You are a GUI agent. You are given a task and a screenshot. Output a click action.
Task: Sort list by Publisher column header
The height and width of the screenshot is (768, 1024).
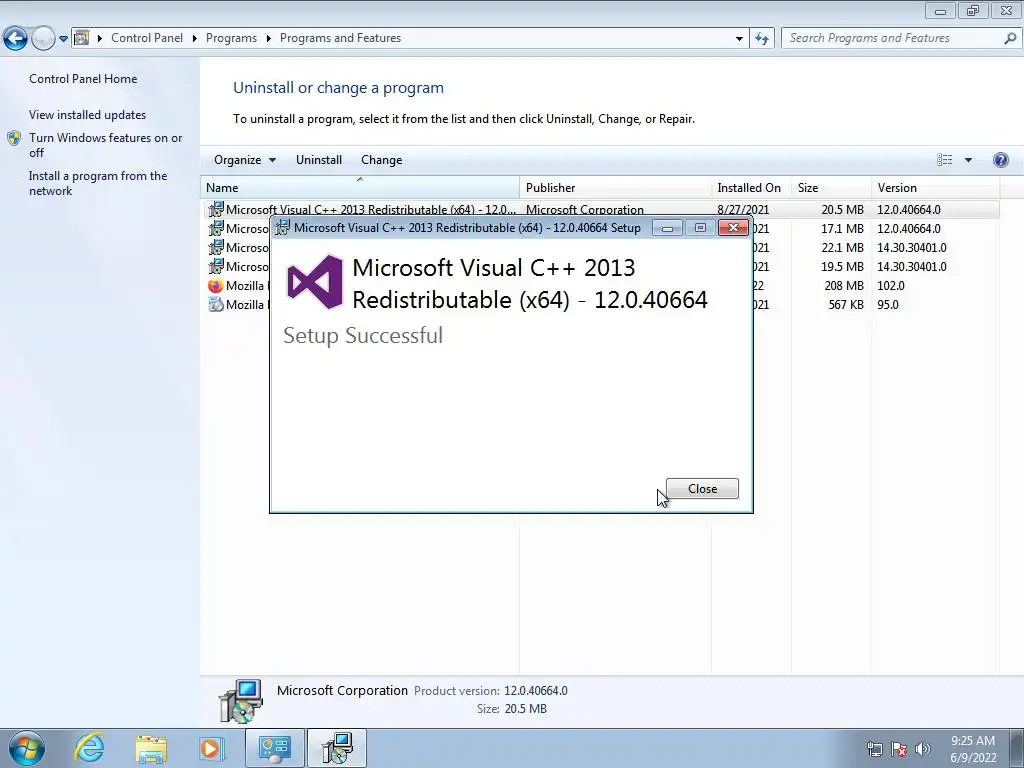pos(615,187)
